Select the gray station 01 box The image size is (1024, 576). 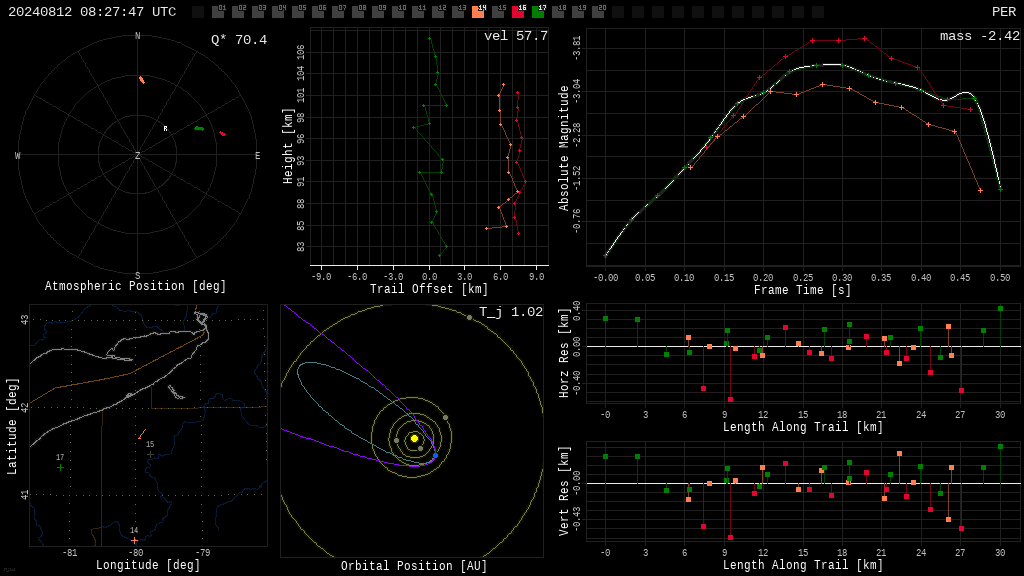pos(218,11)
